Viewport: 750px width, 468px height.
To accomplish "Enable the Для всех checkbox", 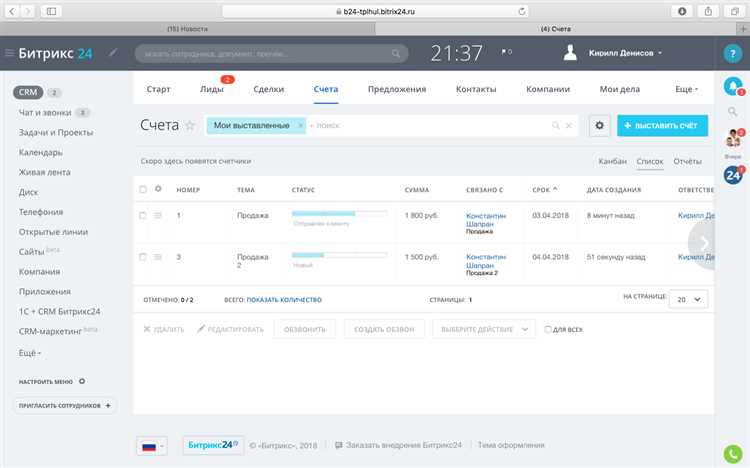I will pos(548,329).
